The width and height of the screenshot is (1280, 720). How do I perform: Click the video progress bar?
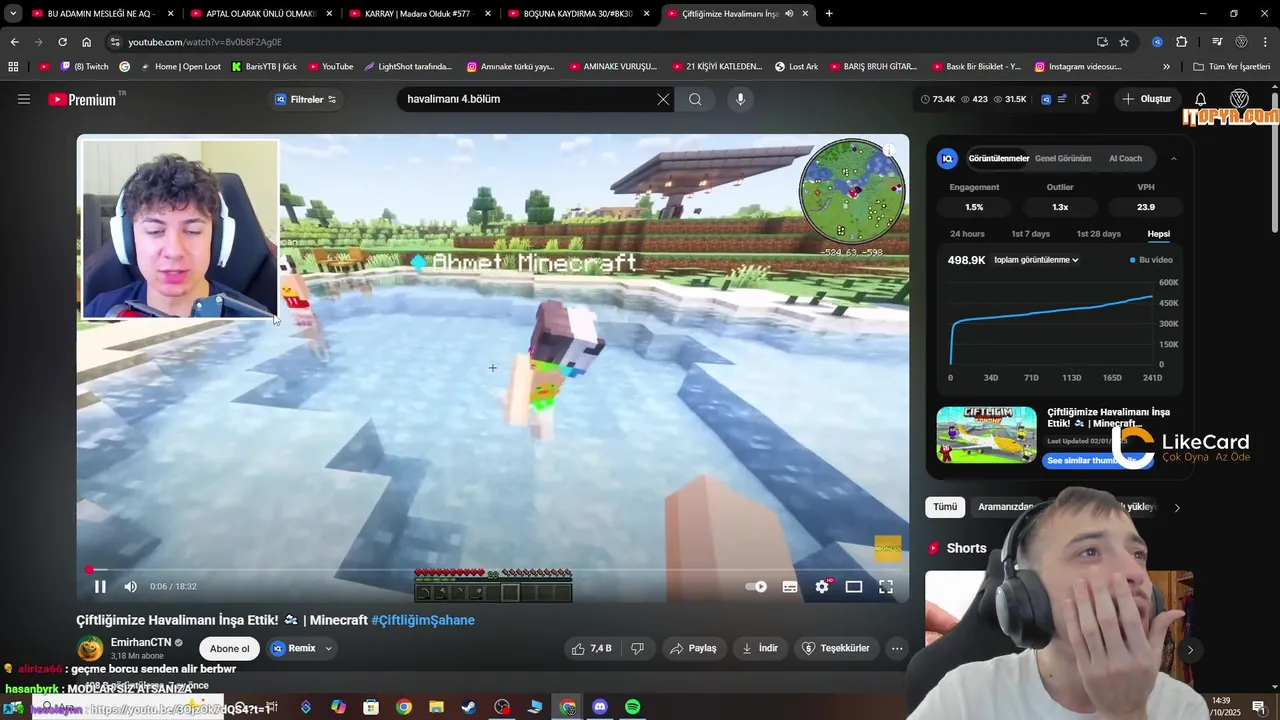point(493,570)
